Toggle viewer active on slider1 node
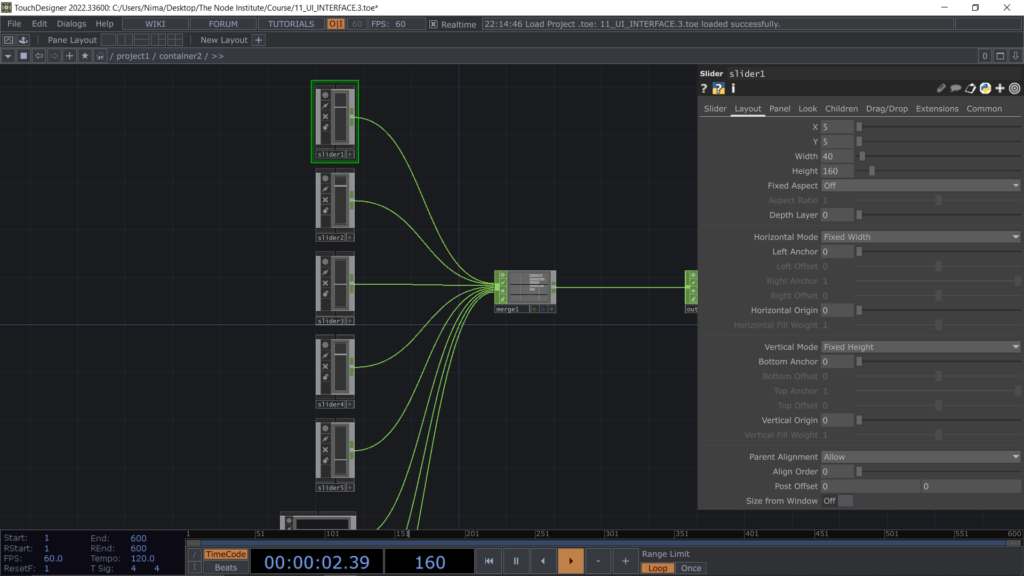 click(x=325, y=95)
